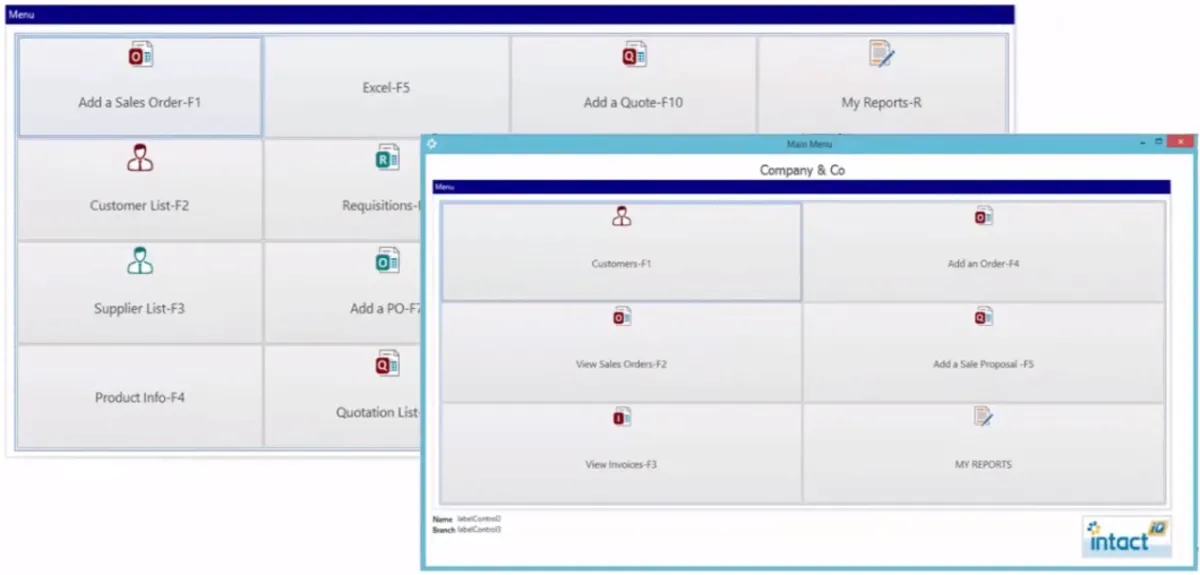This screenshot has height=575, width=1200.
Task: Click the Company & Co heading
Action: pyautogui.click(x=802, y=170)
